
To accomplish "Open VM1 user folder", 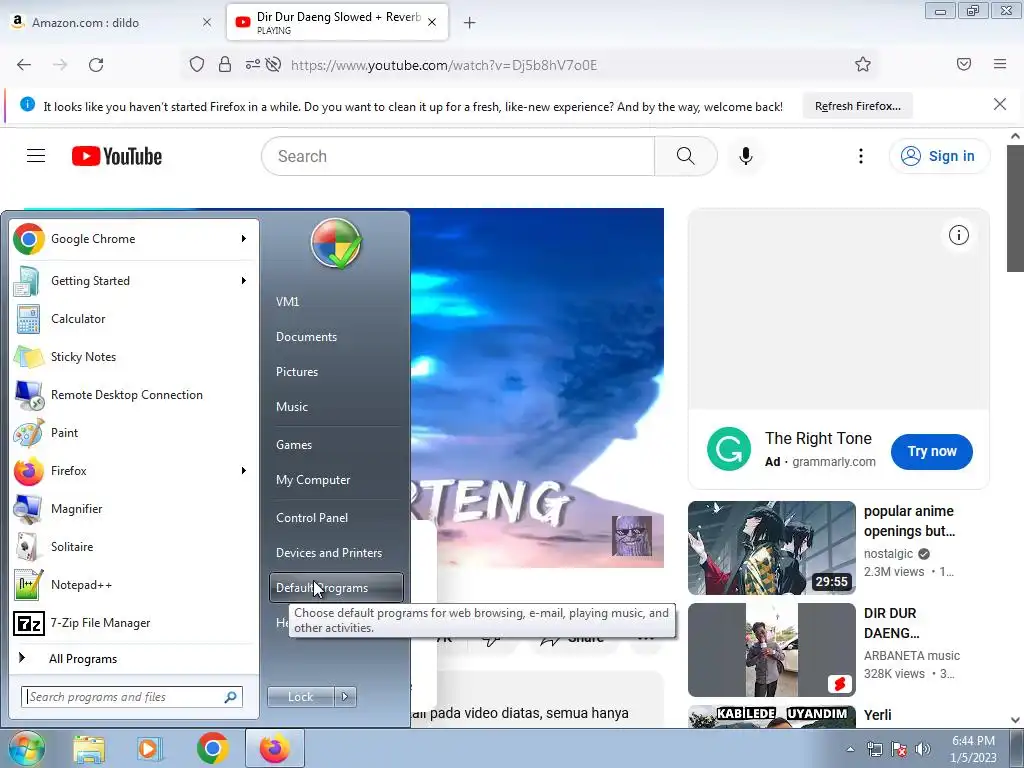I will [x=336, y=302].
